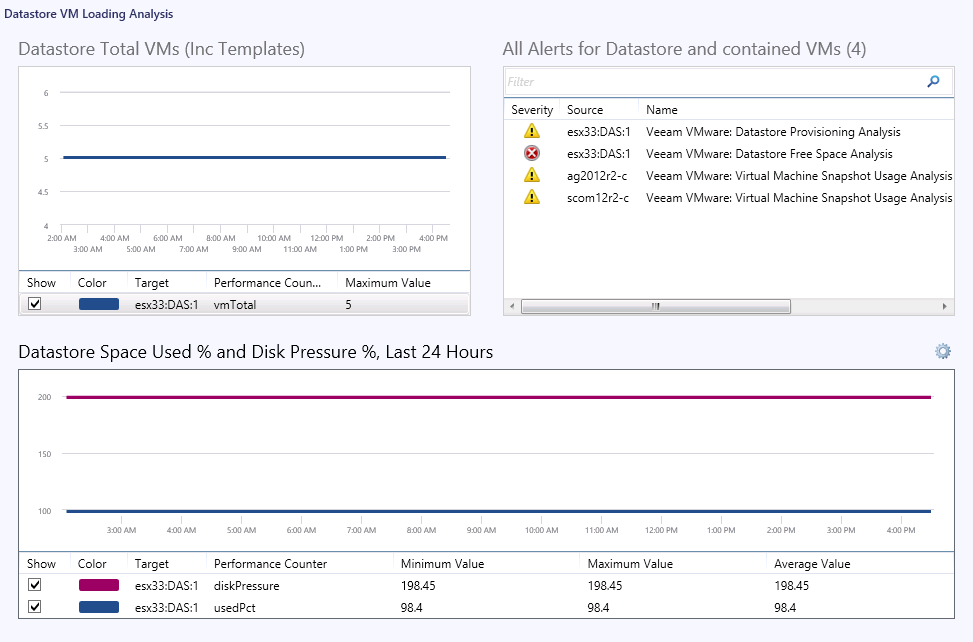973x642 pixels.
Task: Sort alerts by the Severity column header
Action: (532, 109)
